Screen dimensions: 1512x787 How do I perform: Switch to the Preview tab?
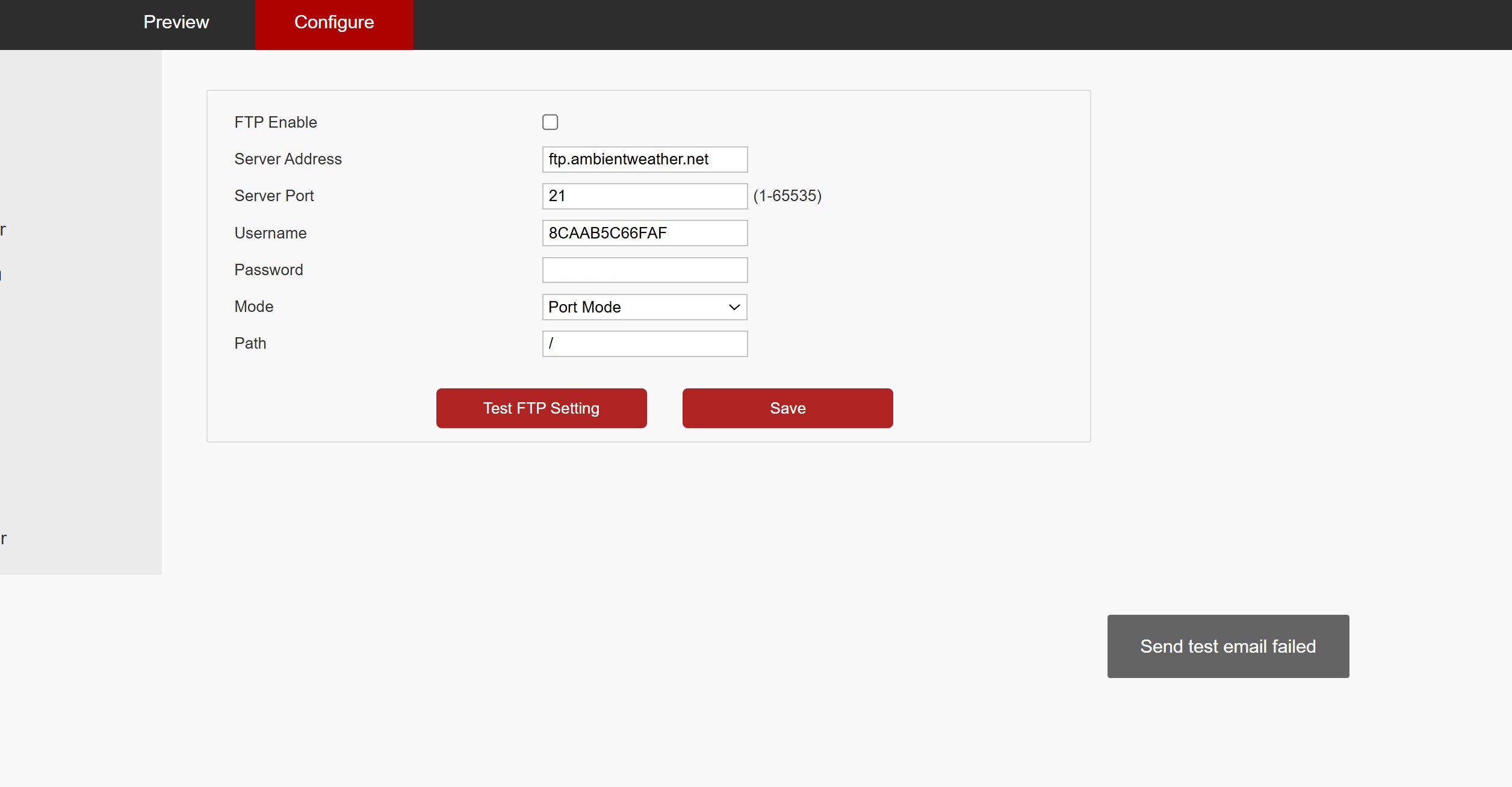[x=176, y=22]
